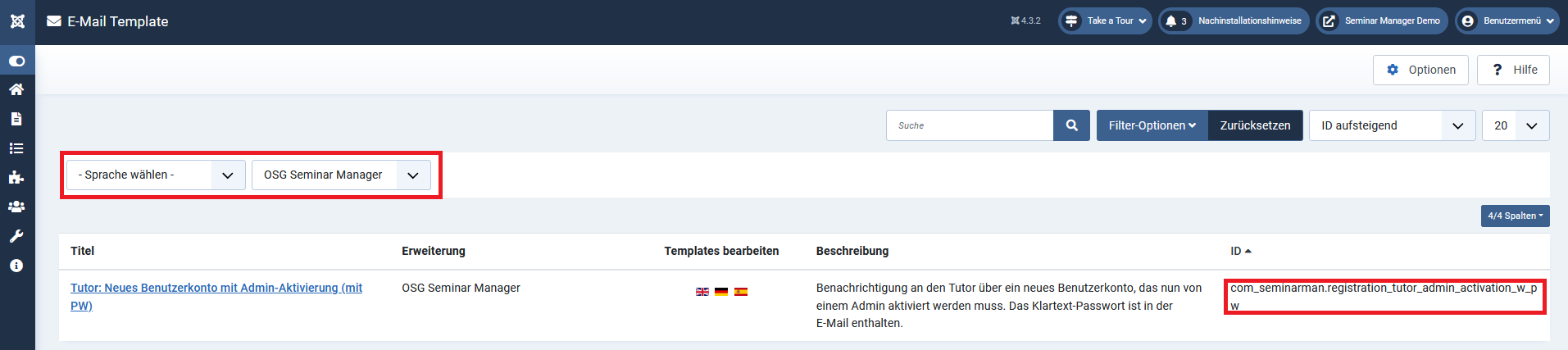Click the search magnifier button
The height and width of the screenshot is (350, 1568).
pos(1071,125)
